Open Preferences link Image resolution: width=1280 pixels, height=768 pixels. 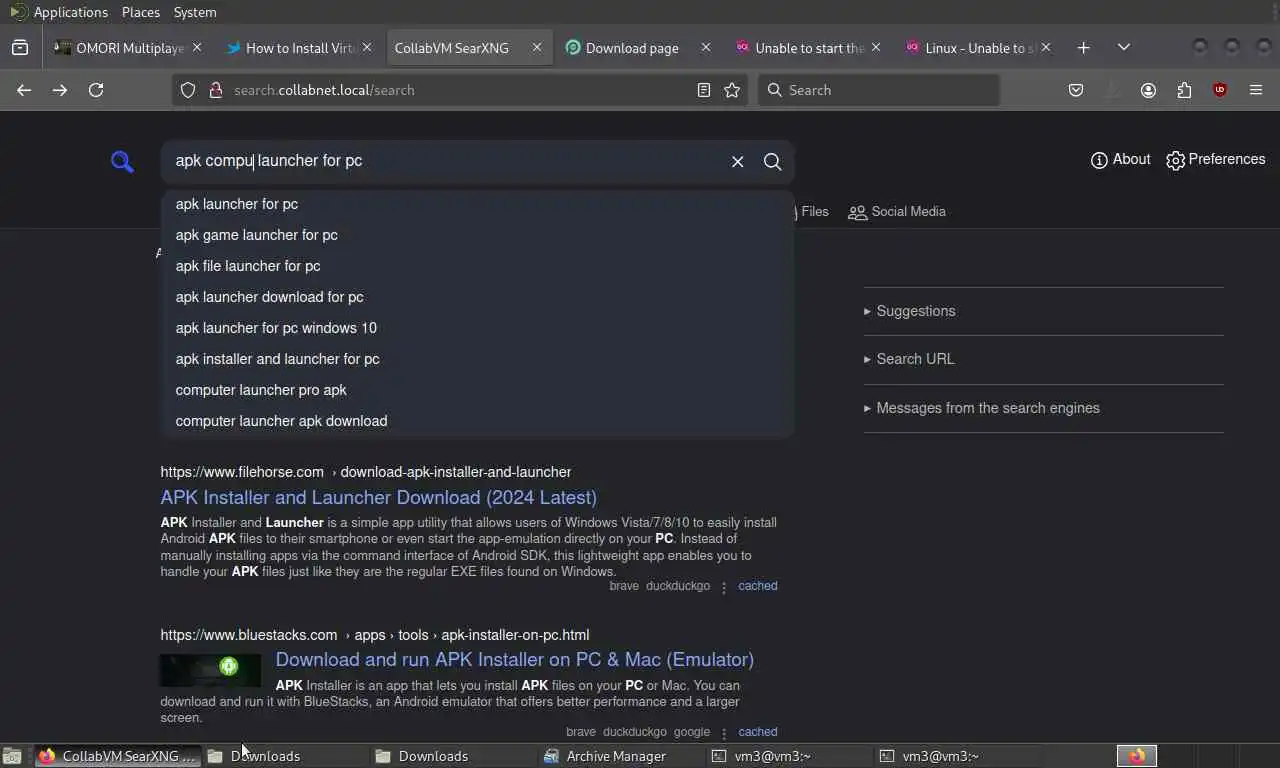[x=1215, y=160]
